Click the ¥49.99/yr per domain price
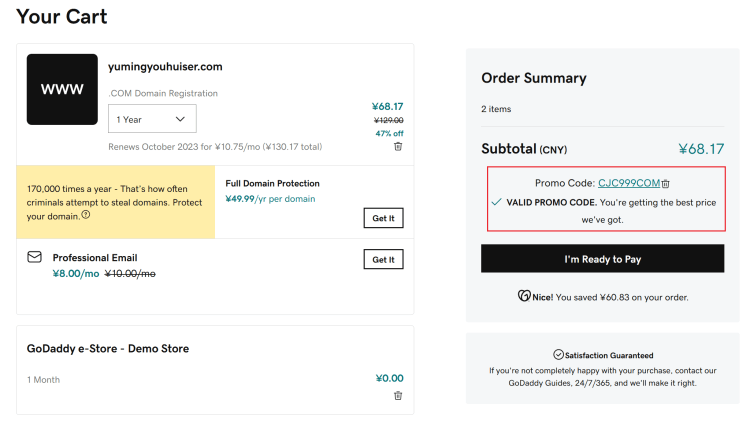The width and height of the screenshot is (750, 426). pos(270,199)
